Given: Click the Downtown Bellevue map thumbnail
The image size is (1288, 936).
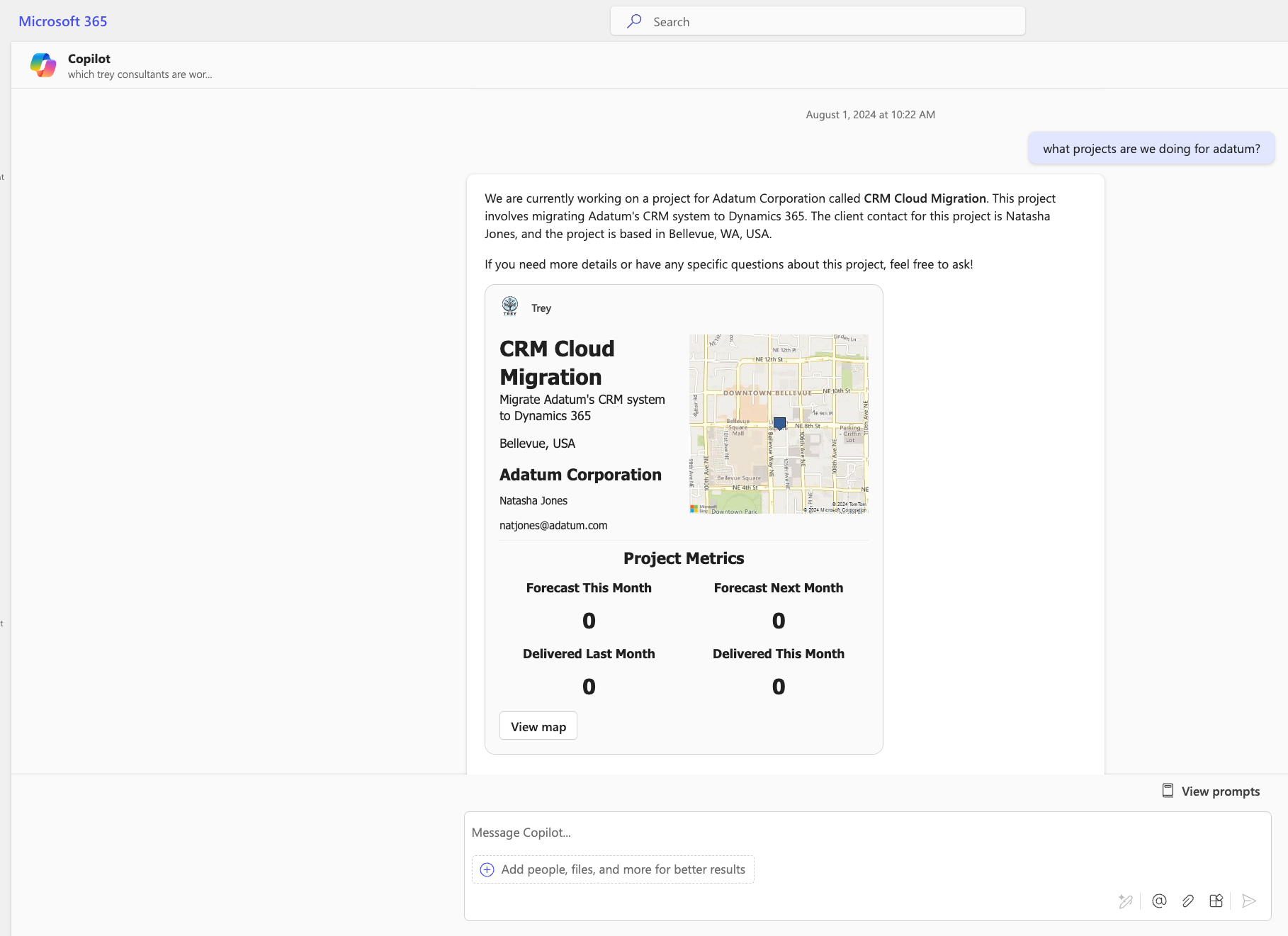Looking at the screenshot, I should tap(779, 424).
